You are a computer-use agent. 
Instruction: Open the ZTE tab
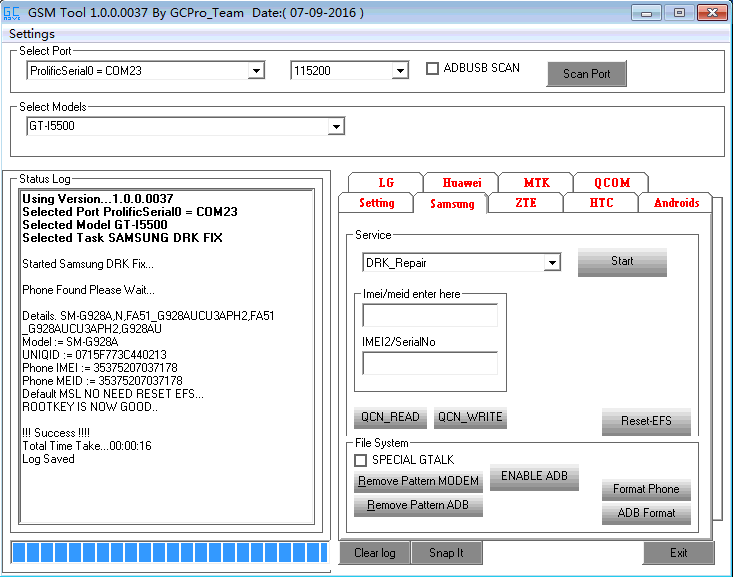(525, 203)
